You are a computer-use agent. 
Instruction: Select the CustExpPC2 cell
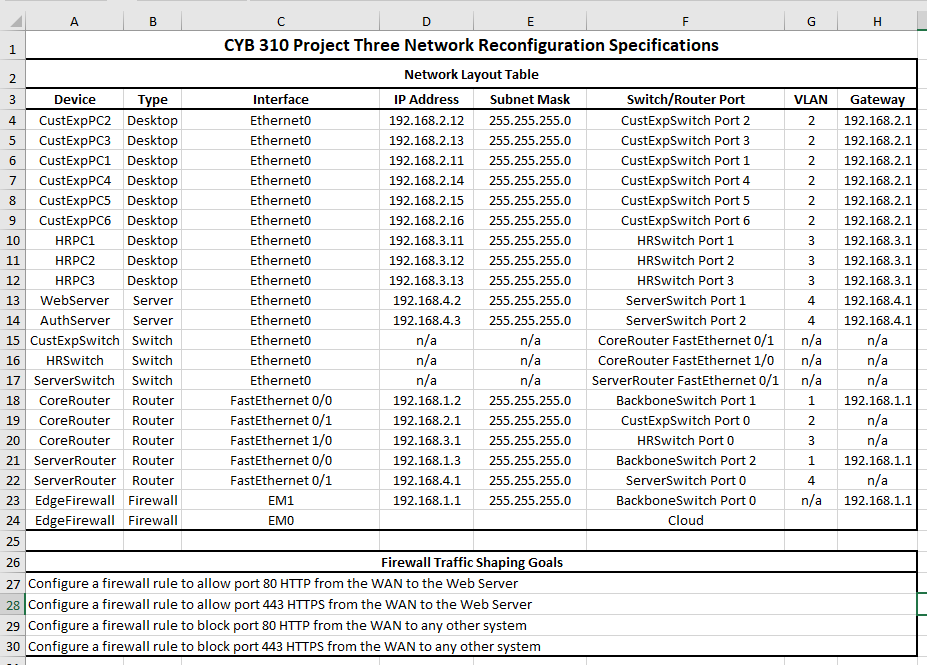coord(74,121)
